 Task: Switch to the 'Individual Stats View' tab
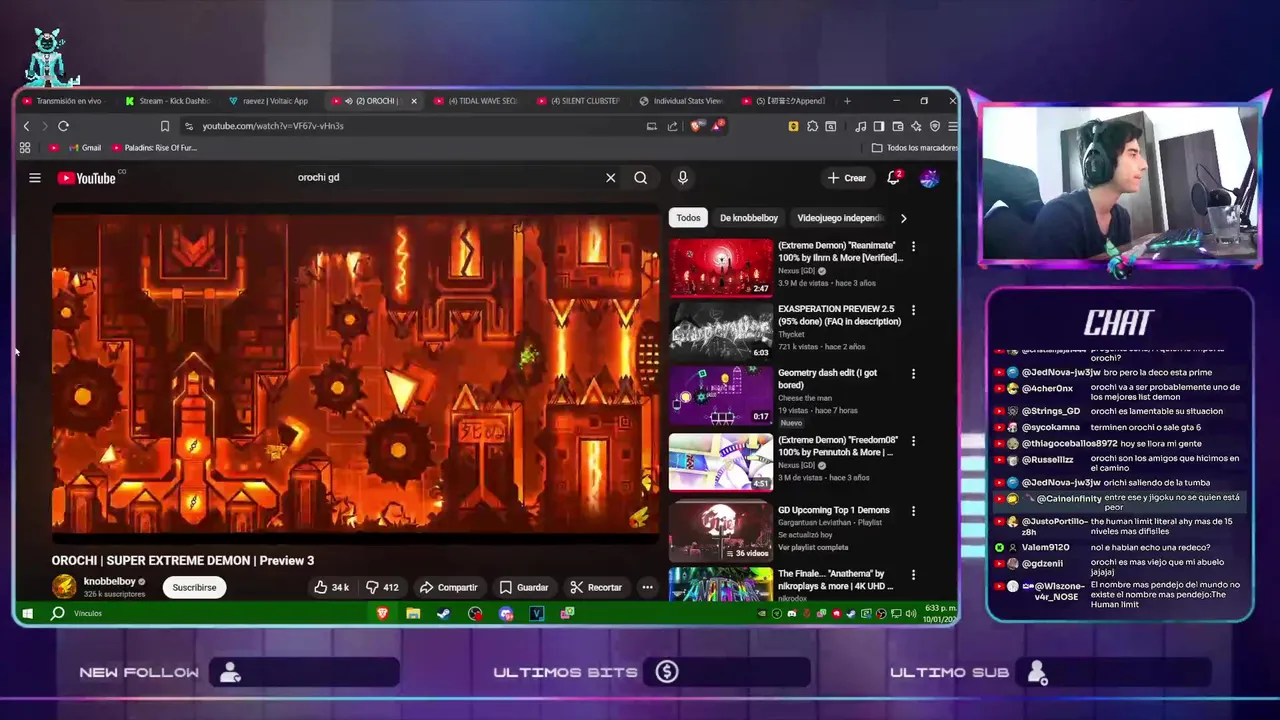pos(682,101)
